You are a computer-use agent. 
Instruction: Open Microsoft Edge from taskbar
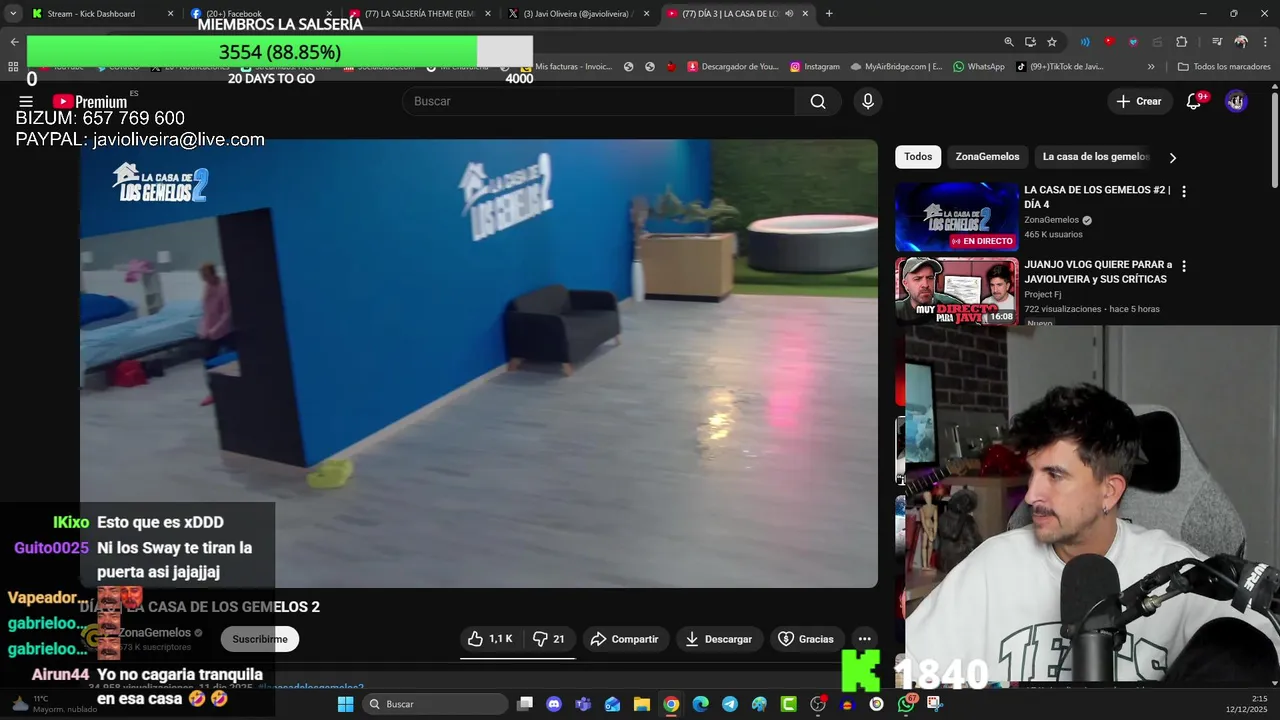click(x=701, y=704)
